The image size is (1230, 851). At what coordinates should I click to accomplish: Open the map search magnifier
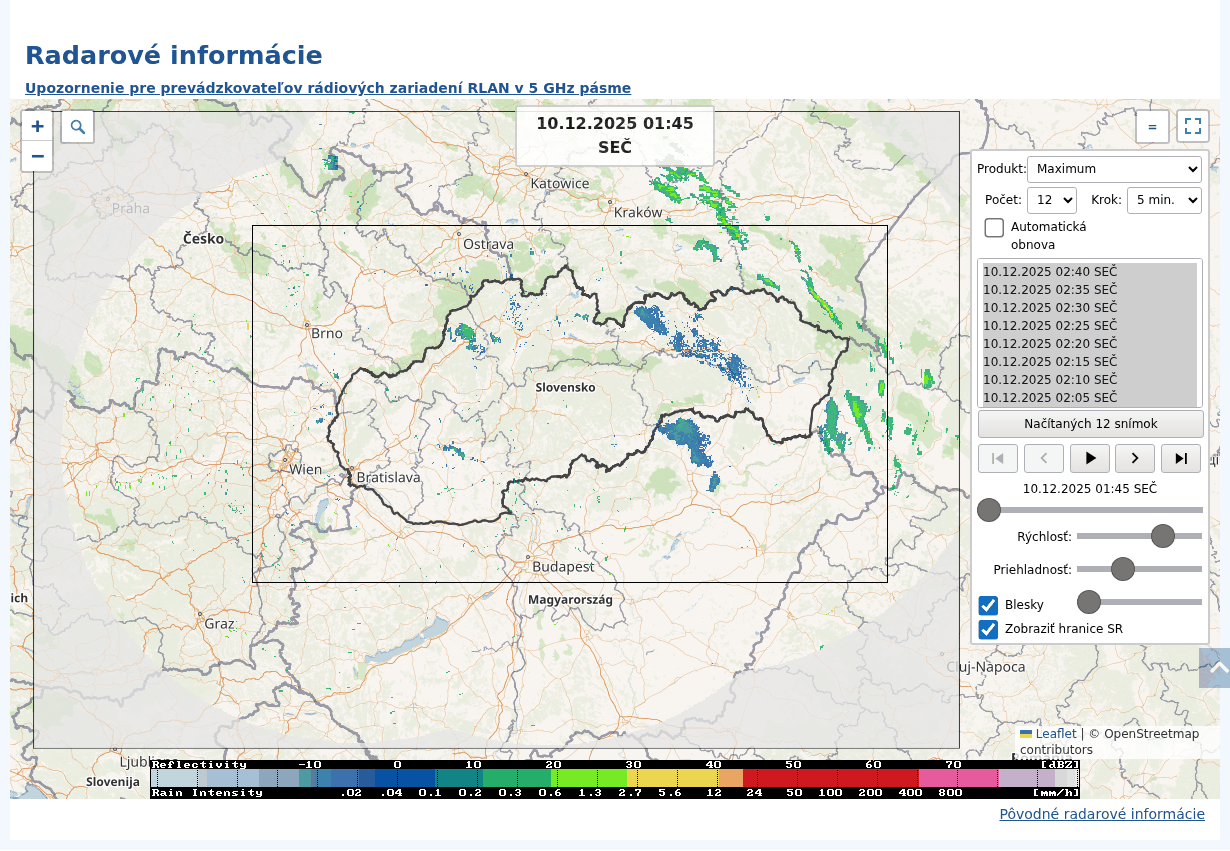77,127
